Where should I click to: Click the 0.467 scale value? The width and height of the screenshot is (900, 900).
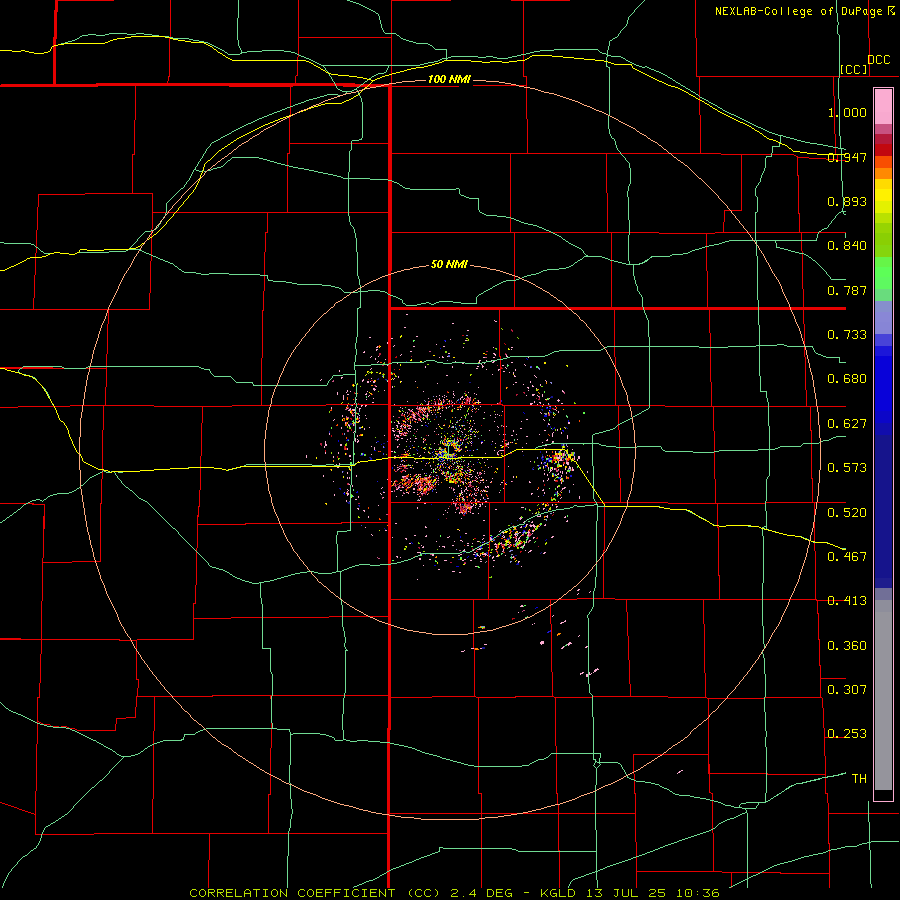click(x=847, y=556)
